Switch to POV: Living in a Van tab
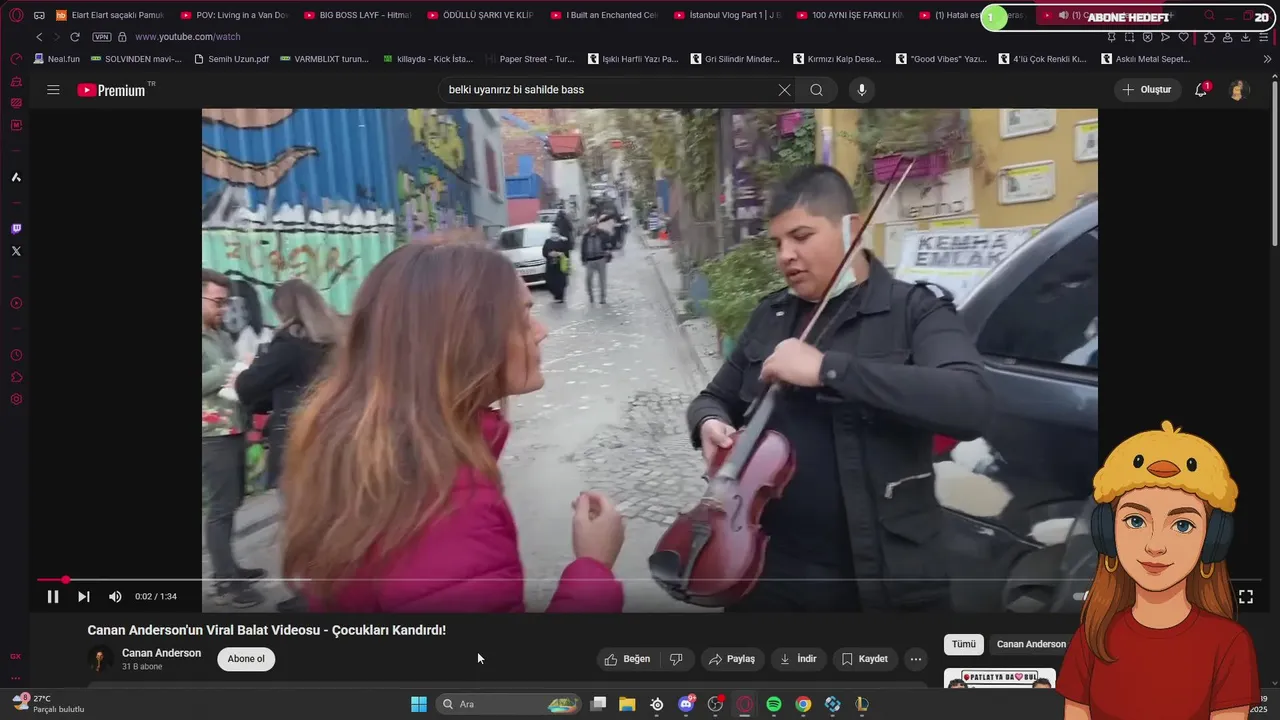Image resolution: width=1280 pixels, height=720 pixels. 233,15
